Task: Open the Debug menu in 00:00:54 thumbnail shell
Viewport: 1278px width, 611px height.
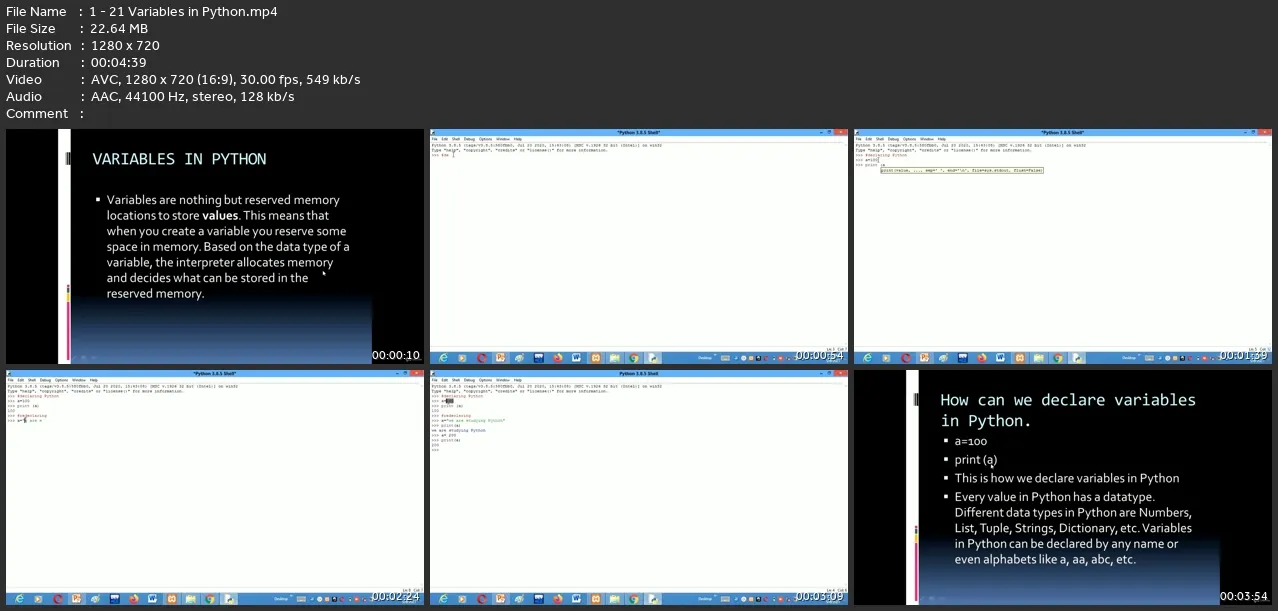Action: (470, 139)
